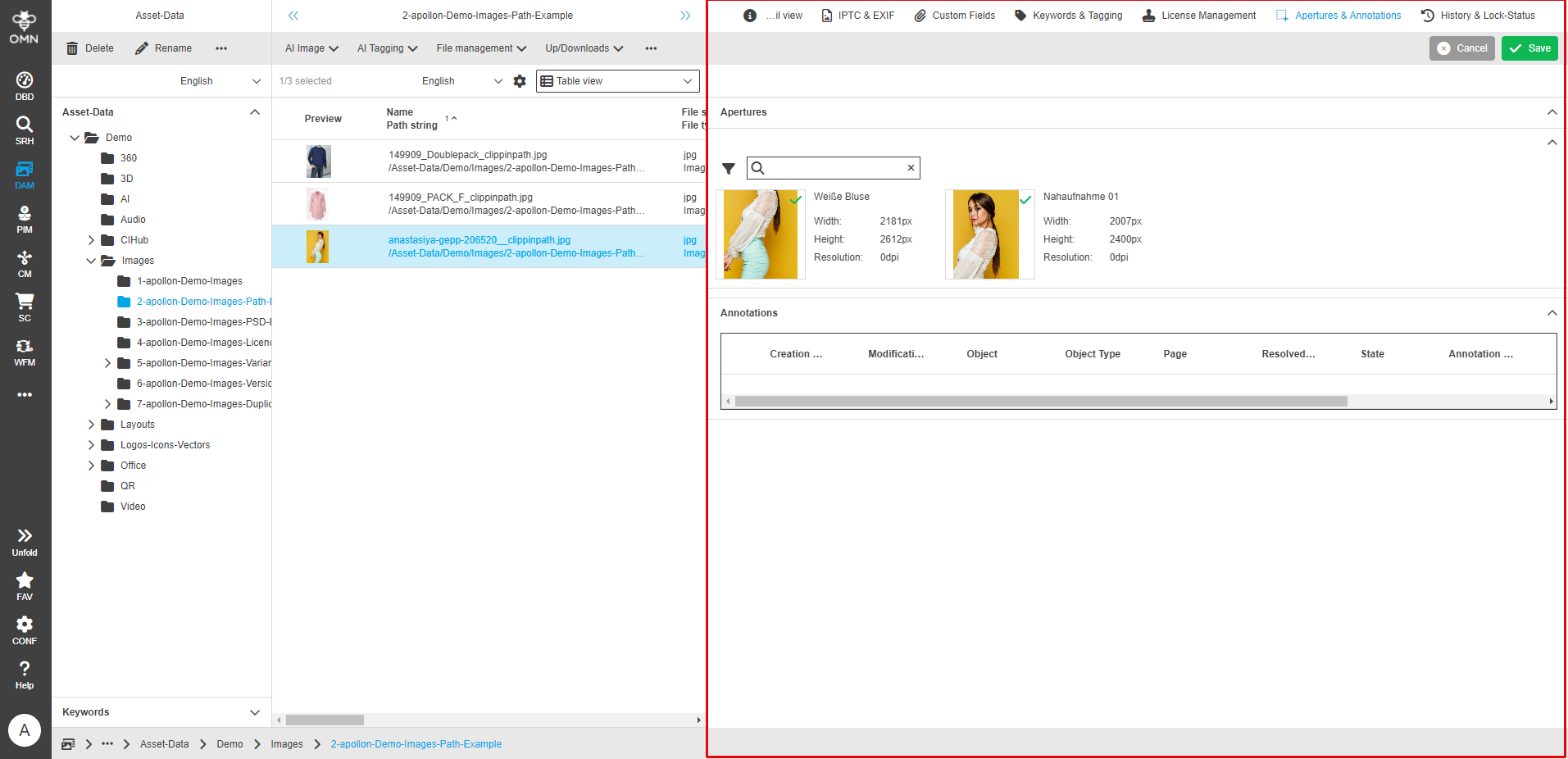Switch to the Custom Fields tab
Viewport: 1568px width, 759px height.
[954, 16]
